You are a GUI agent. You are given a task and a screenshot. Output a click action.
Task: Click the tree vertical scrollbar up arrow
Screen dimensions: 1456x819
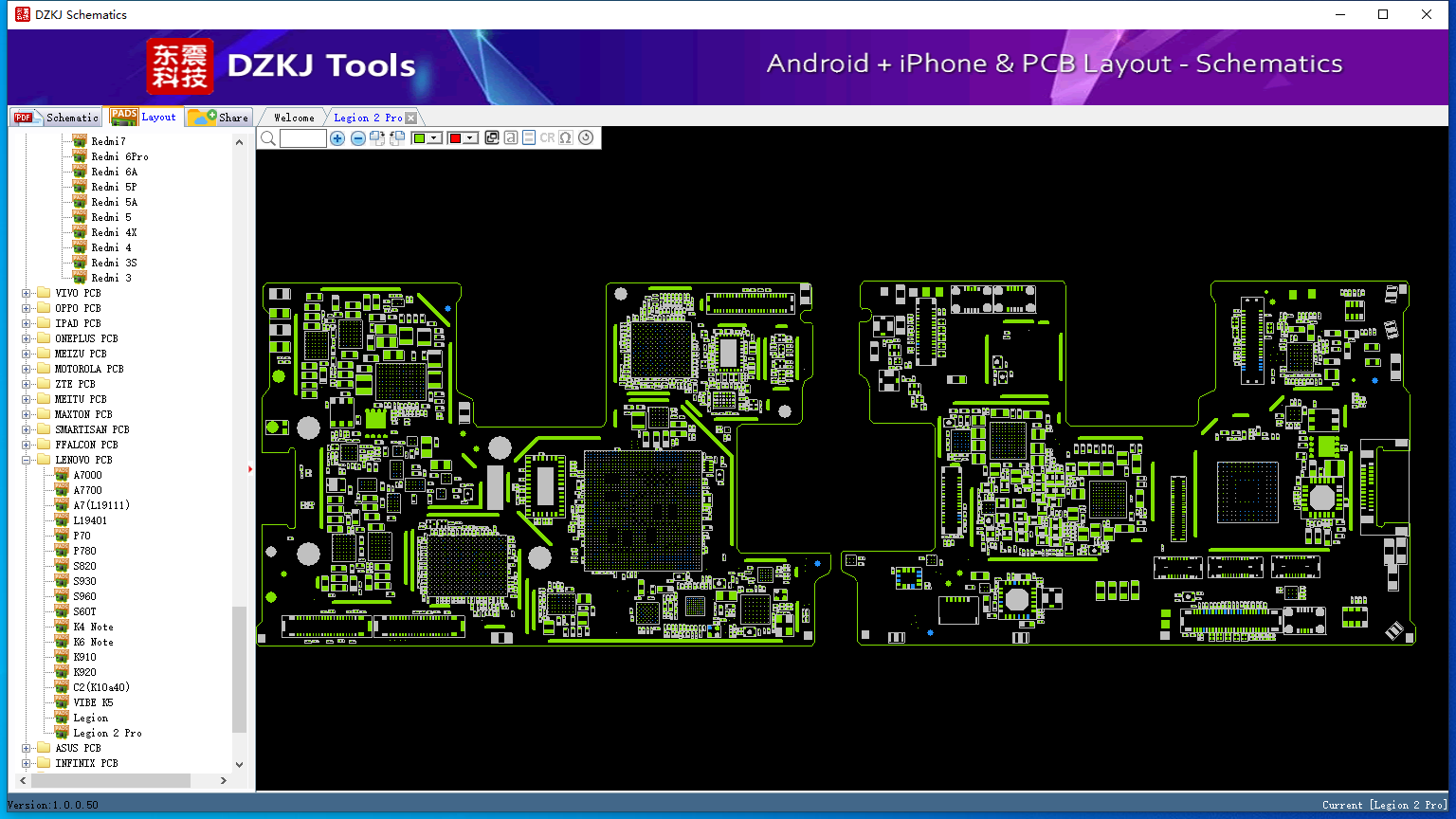tap(239, 141)
